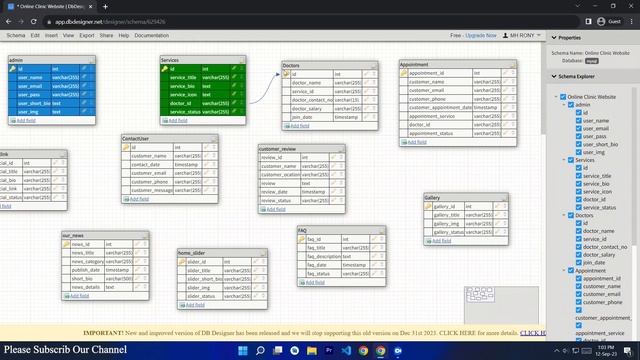Click taskbar search icon

(260, 351)
